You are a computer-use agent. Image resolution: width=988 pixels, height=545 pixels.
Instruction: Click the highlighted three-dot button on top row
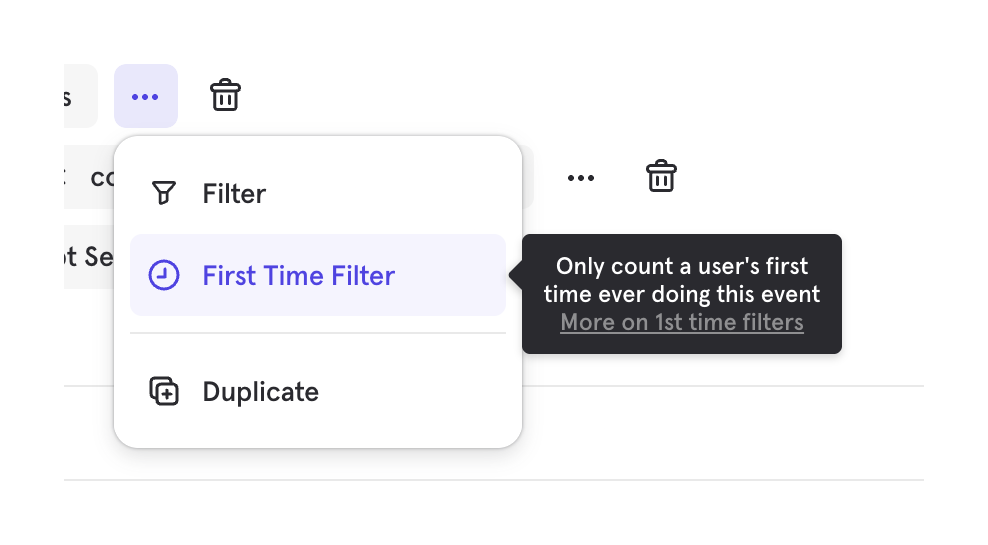pyautogui.click(x=145, y=96)
